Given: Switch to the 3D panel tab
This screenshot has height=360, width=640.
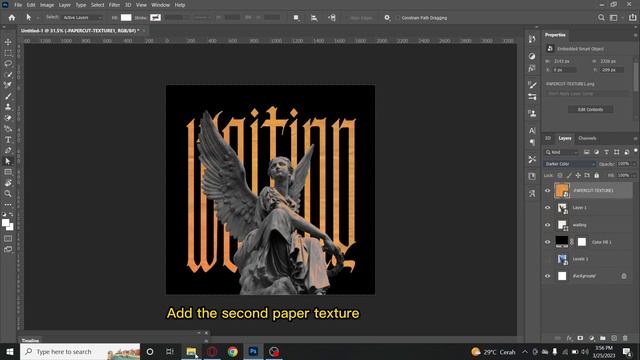Looking at the screenshot, I should pos(548,138).
